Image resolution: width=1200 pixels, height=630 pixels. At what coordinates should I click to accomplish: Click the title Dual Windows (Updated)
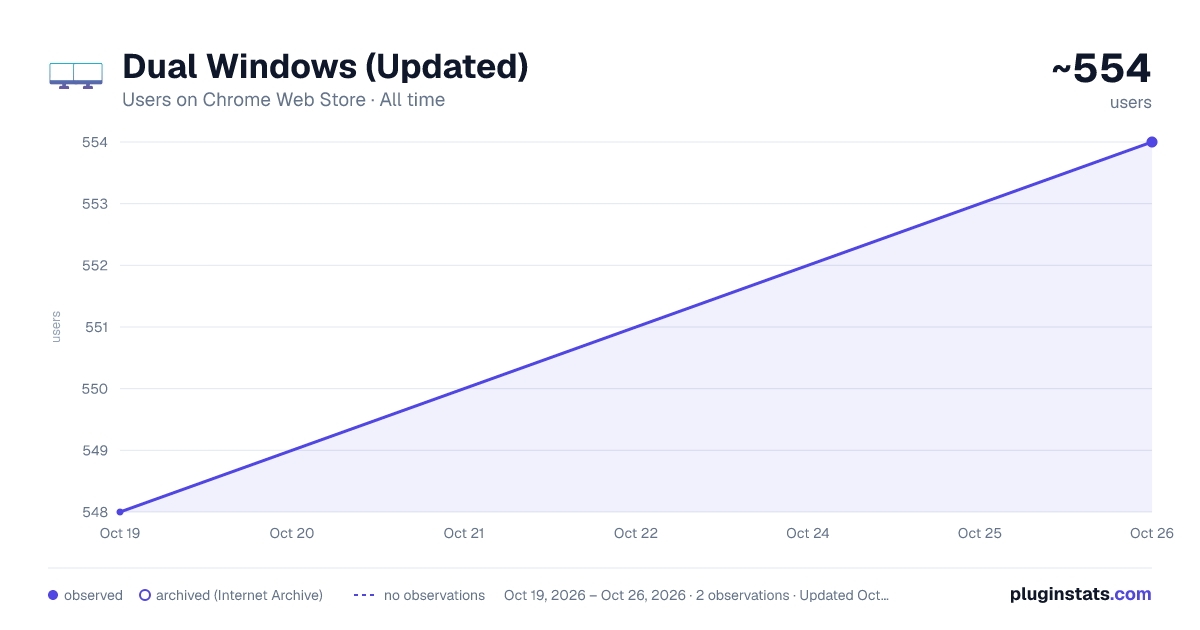pos(325,67)
